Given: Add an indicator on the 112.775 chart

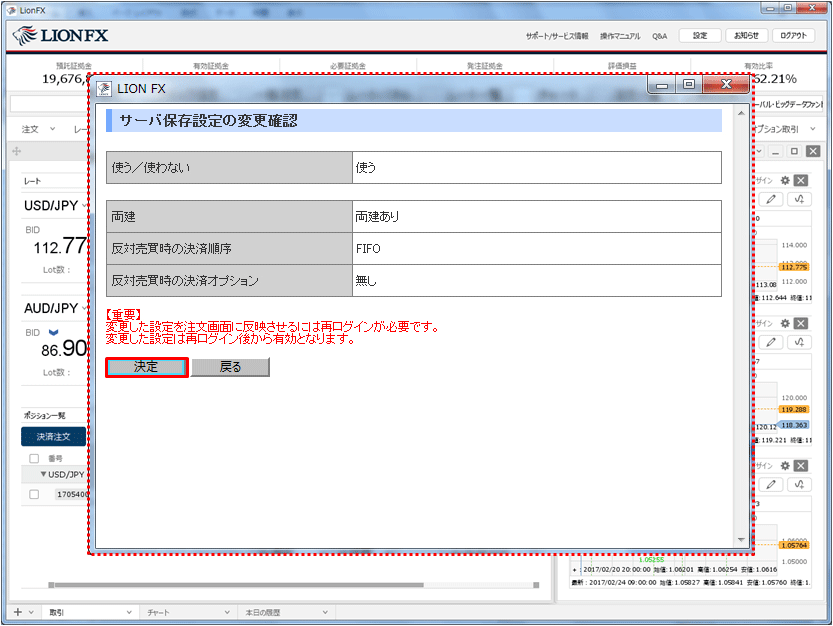Looking at the screenshot, I should tap(799, 199).
